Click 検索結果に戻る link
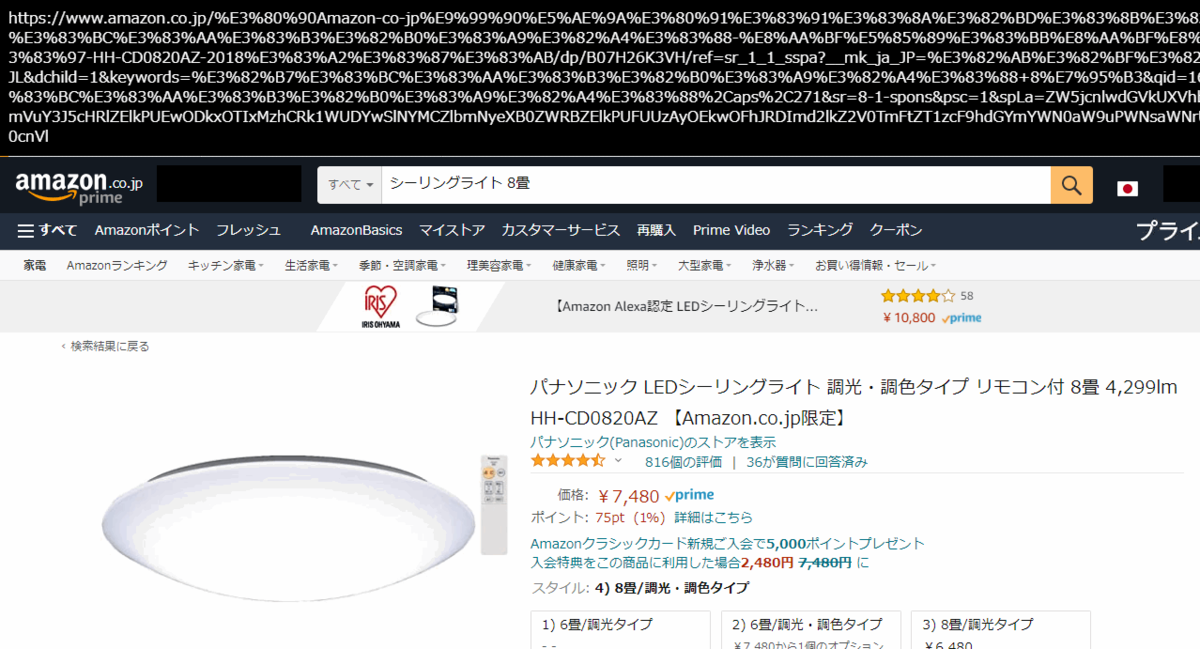This screenshot has width=1200, height=649. pyautogui.click(x=105, y=346)
